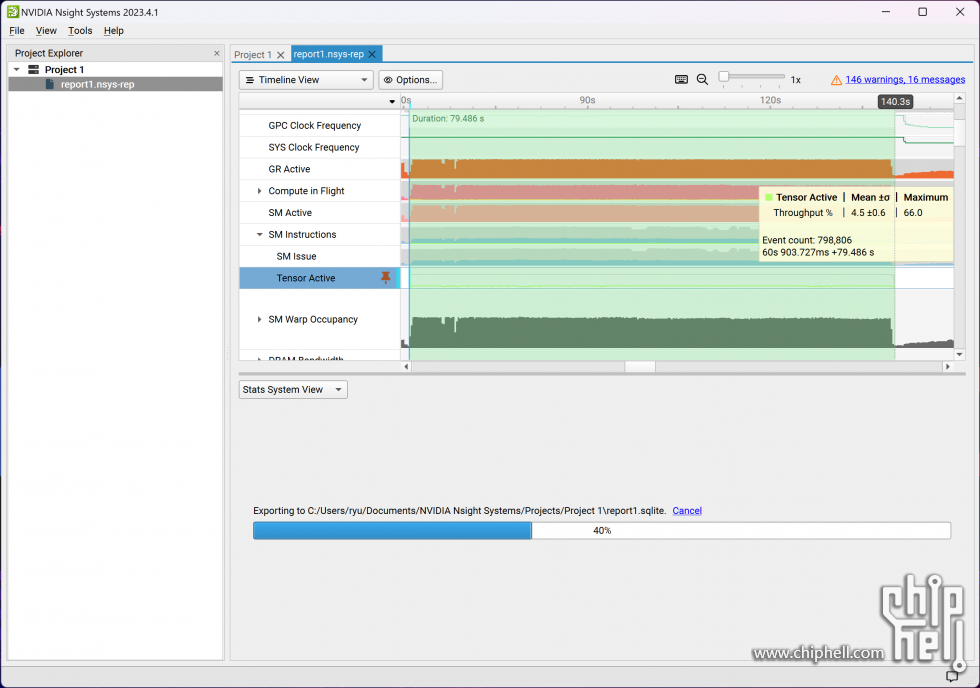Select Project 1 in Project Explorer
This screenshot has height=688, width=980.
(x=64, y=69)
